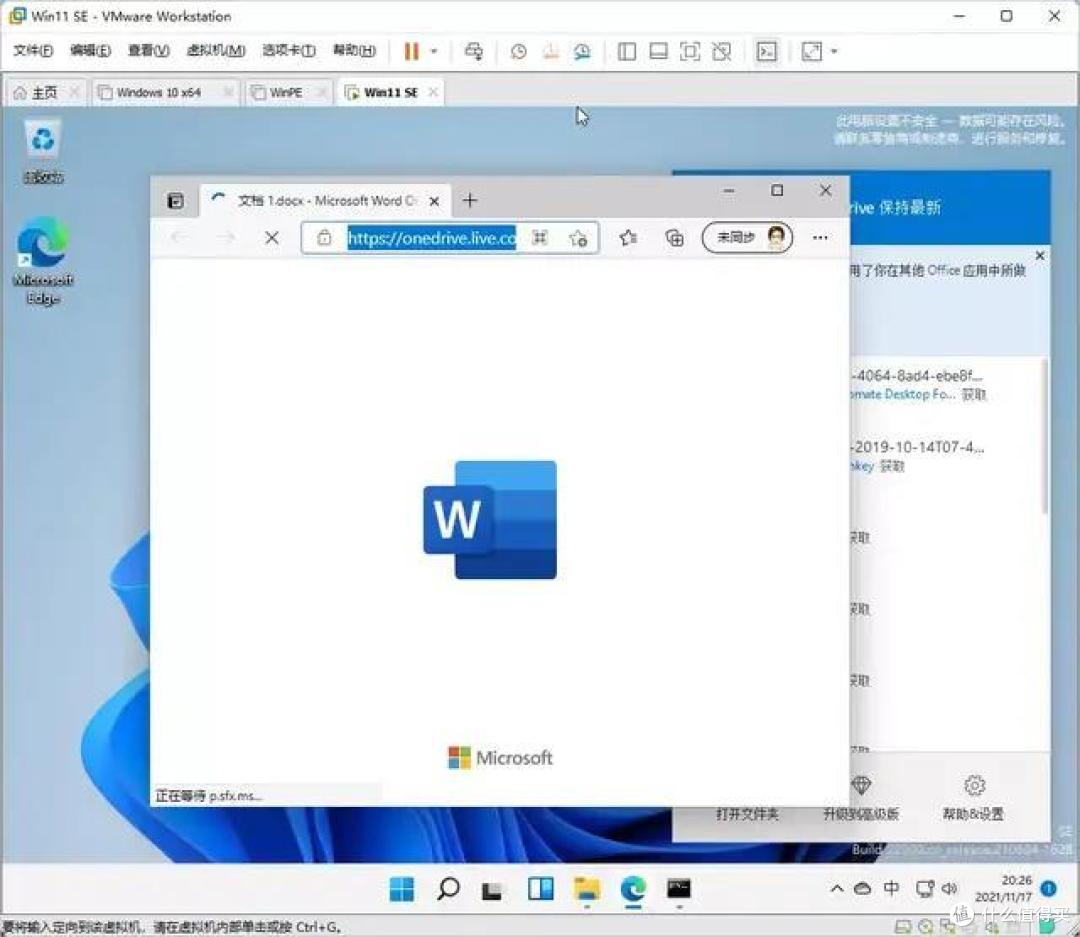Toggle the library sidebar panel icon
The height and width of the screenshot is (937, 1080).
(x=627, y=52)
